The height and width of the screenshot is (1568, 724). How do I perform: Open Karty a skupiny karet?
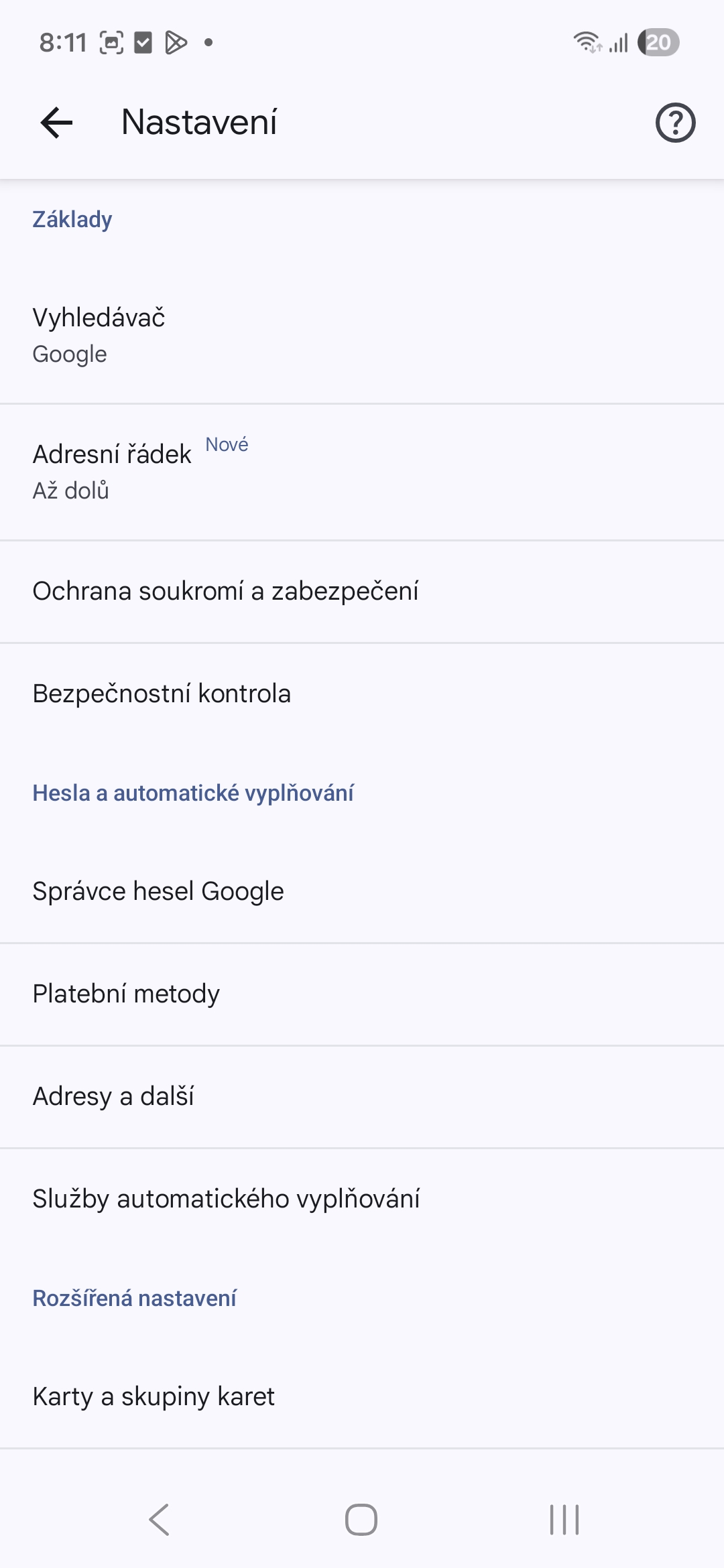tap(362, 1396)
